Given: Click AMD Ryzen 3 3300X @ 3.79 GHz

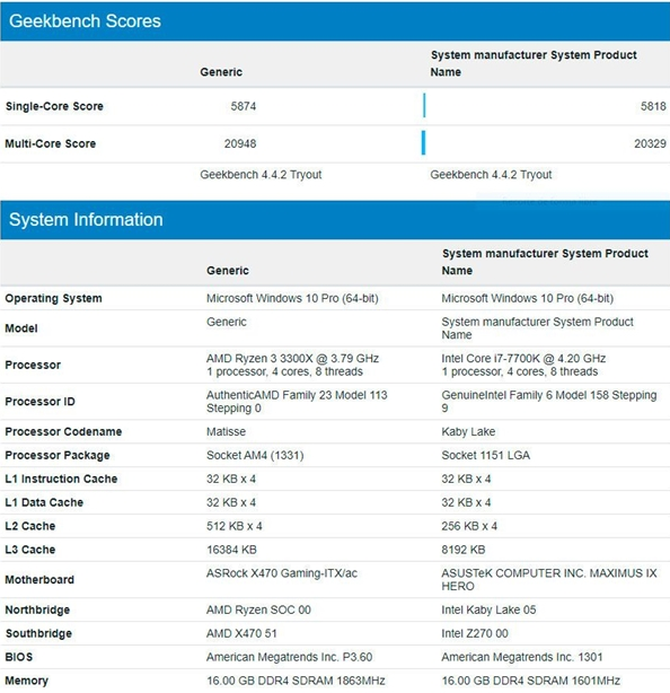Looking at the screenshot, I should coord(292,358).
